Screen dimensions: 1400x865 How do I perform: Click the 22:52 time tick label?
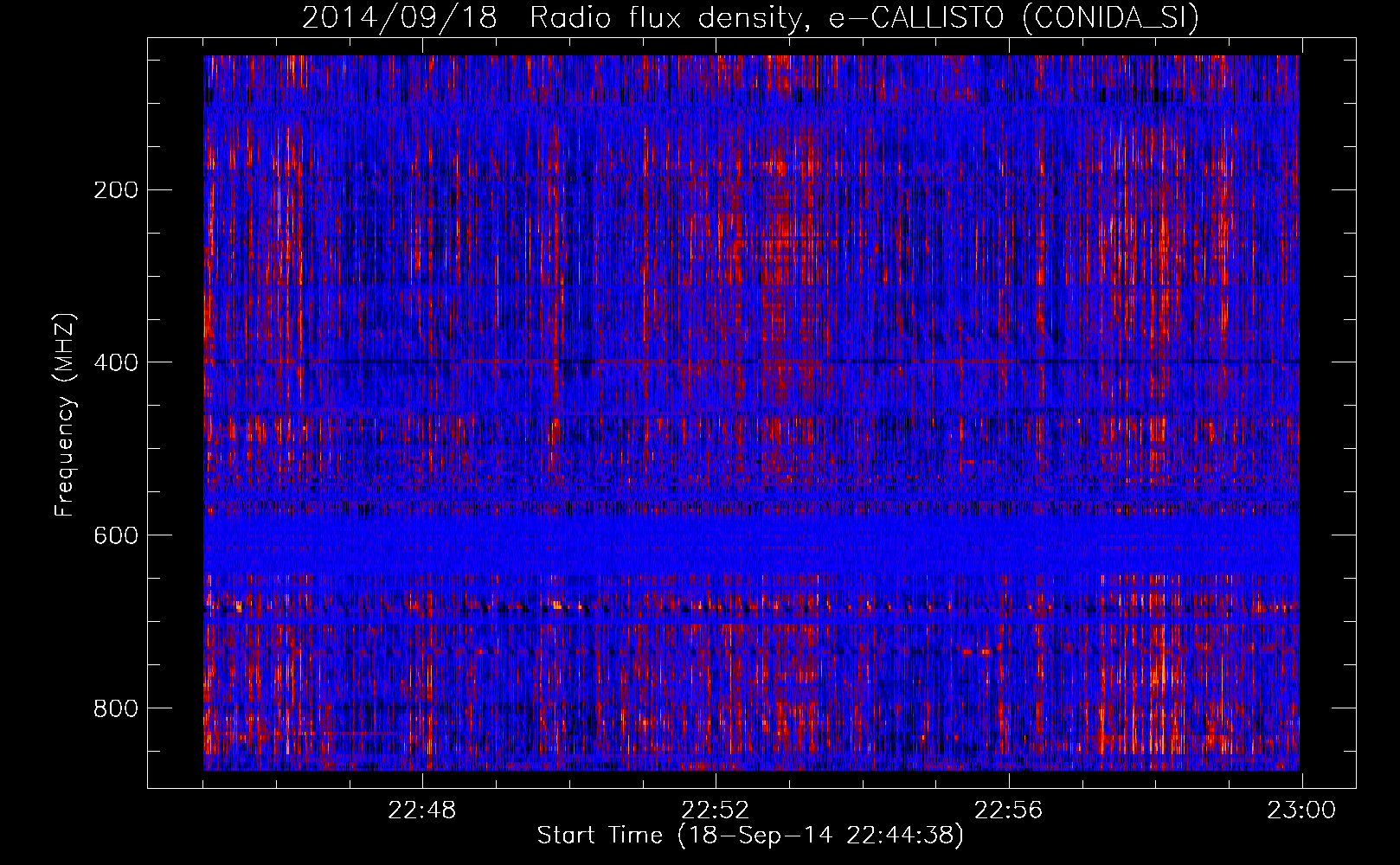[716, 811]
